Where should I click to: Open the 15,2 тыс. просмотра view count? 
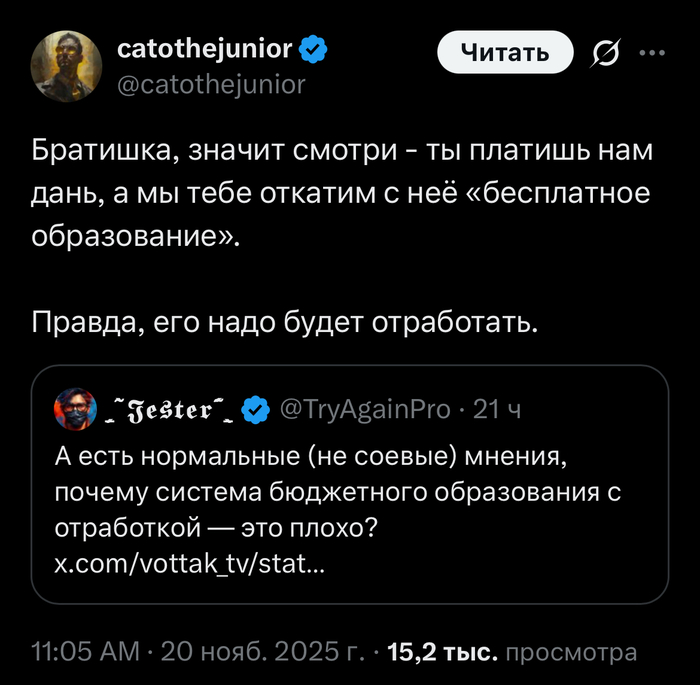pos(510,653)
